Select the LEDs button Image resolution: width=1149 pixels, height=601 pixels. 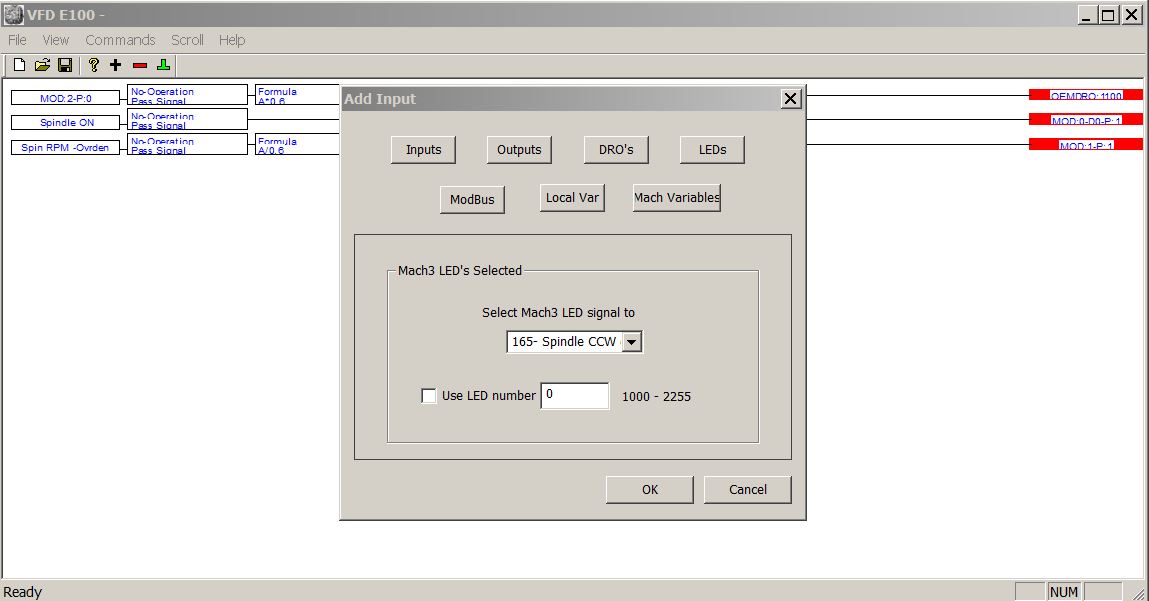click(x=712, y=150)
